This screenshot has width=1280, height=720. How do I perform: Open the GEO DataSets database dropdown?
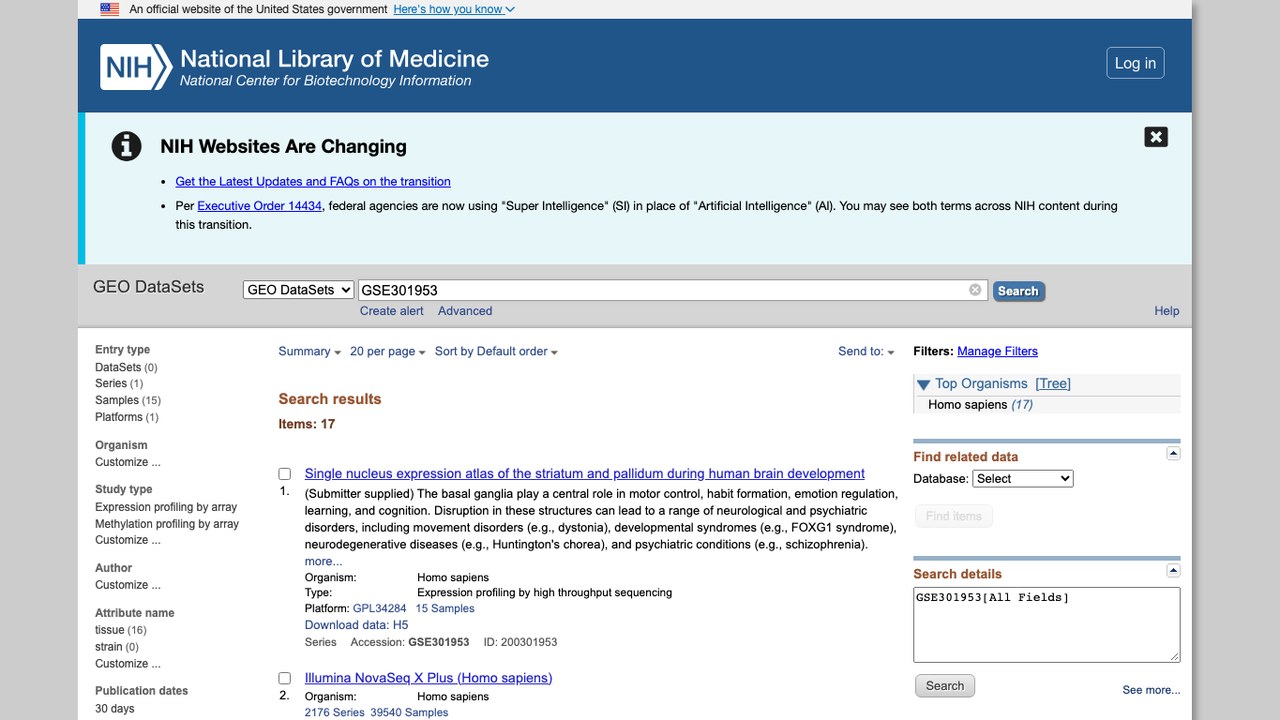pyautogui.click(x=299, y=290)
